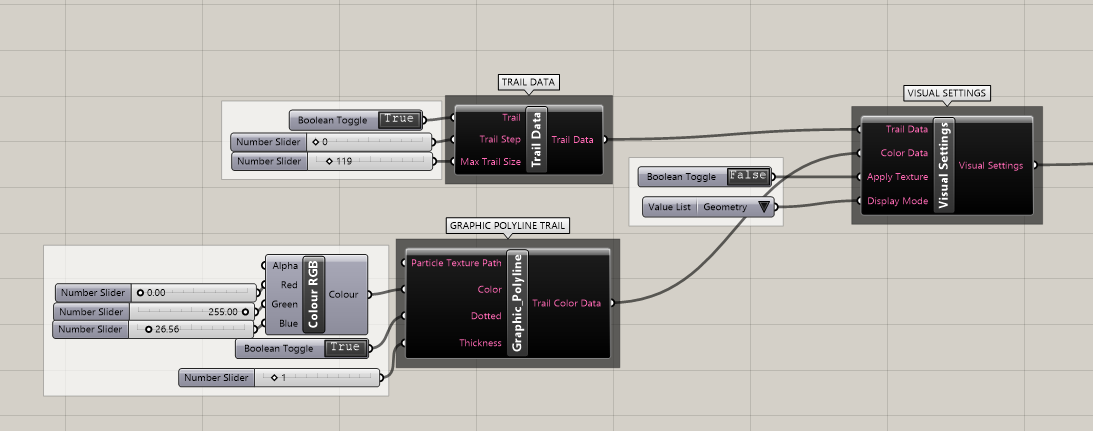The image size is (1093, 431).
Task: Click the Color Data input parameter
Action: coord(904,153)
